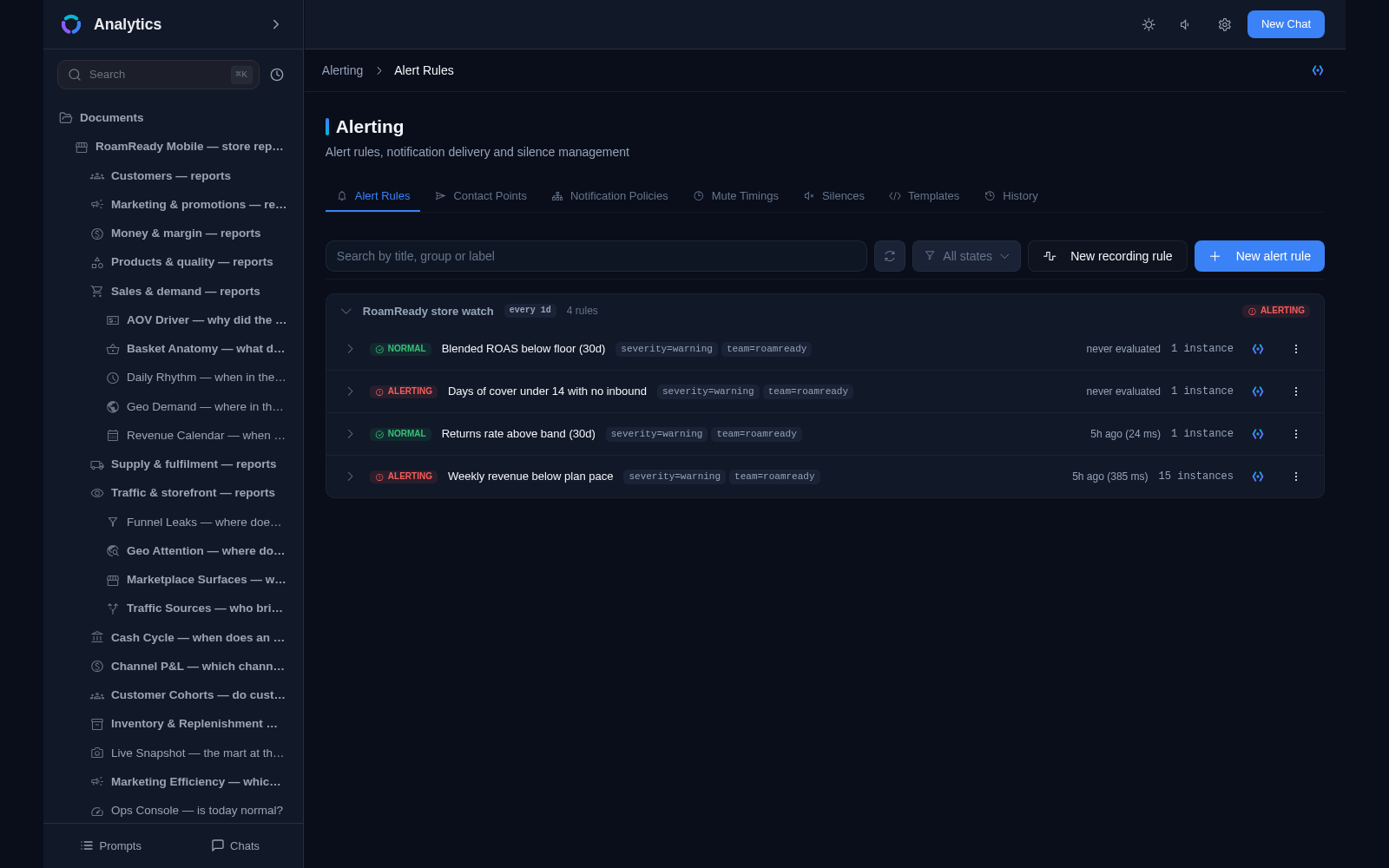Focus the search by title field

pyautogui.click(x=596, y=256)
